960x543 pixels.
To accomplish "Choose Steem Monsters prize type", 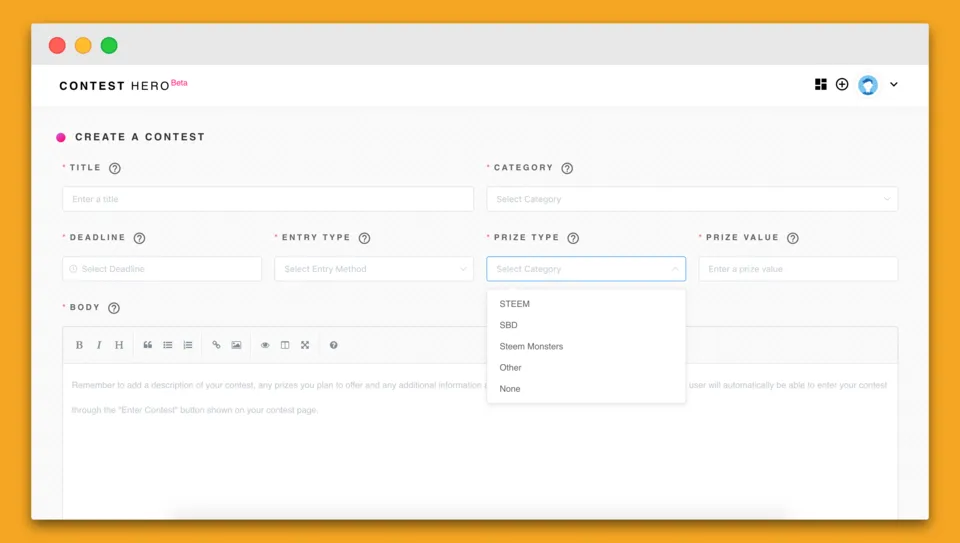I will pyautogui.click(x=586, y=346).
